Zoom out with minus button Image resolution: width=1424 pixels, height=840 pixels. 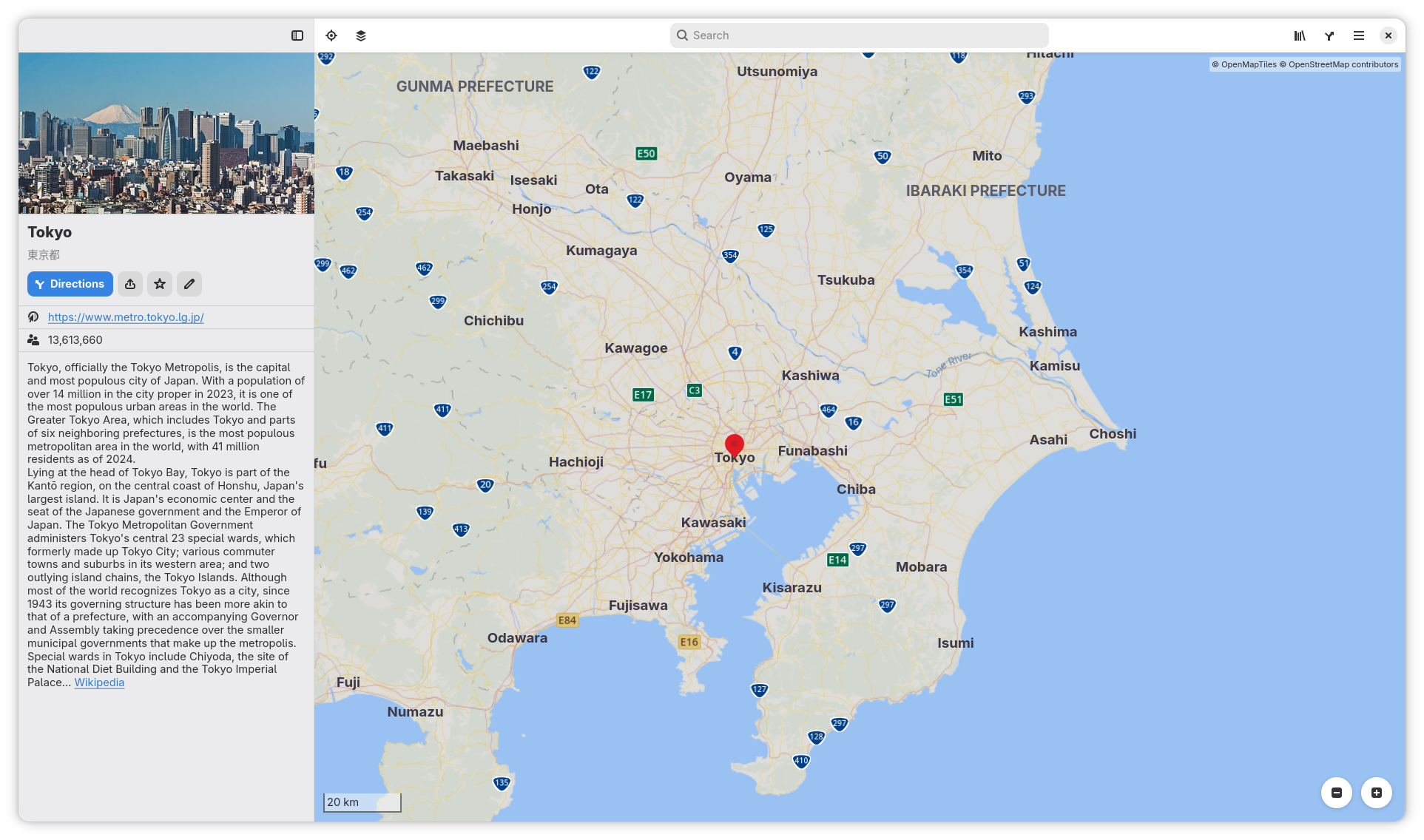click(1337, 793)
